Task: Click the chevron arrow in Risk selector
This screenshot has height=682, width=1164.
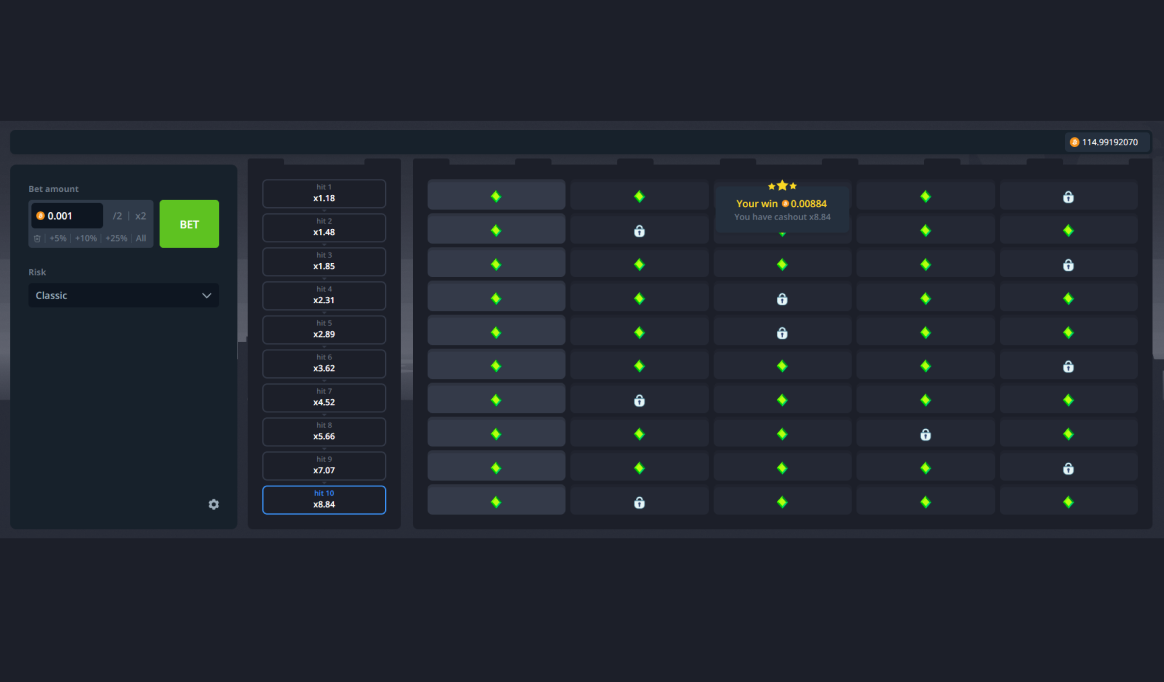Action: tap(206, 295)
